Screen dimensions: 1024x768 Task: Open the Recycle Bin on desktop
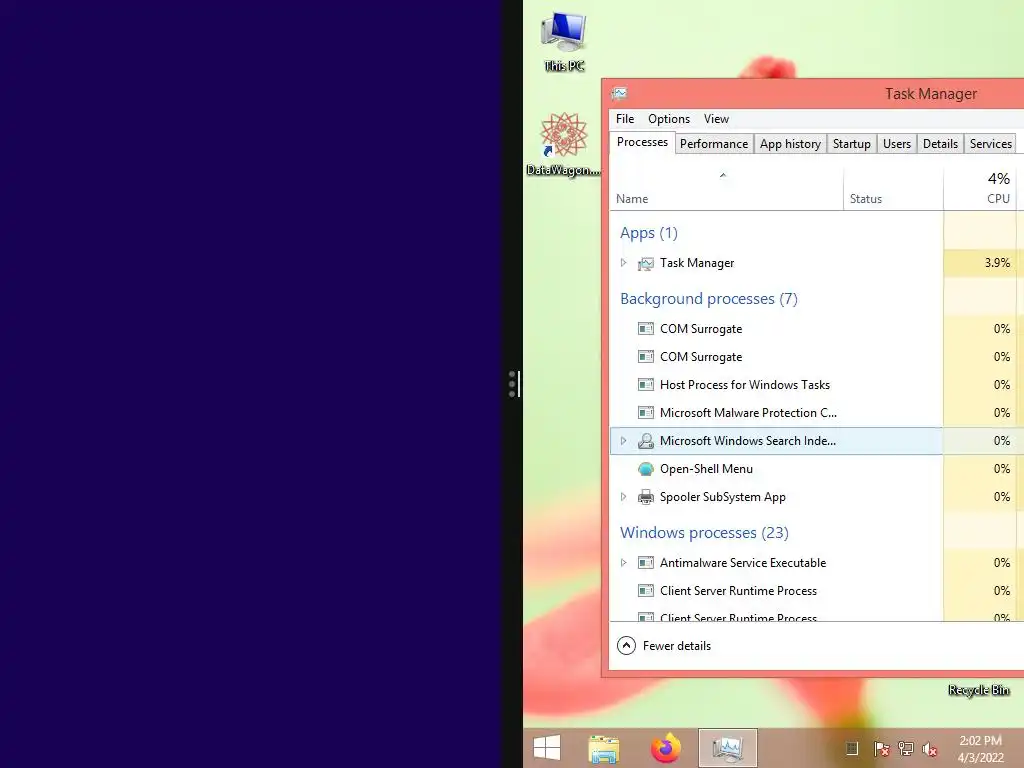pyautogui.click(x=978, y=690)
